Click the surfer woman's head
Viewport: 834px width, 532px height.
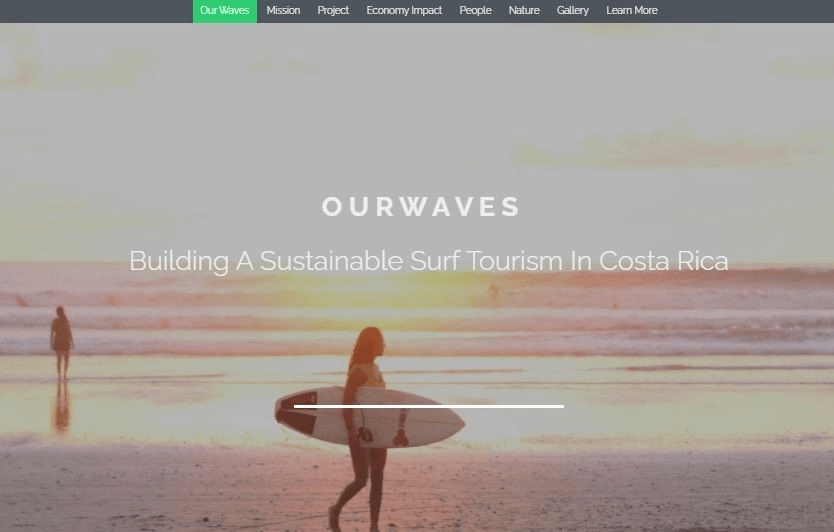[x=370, y=344]
